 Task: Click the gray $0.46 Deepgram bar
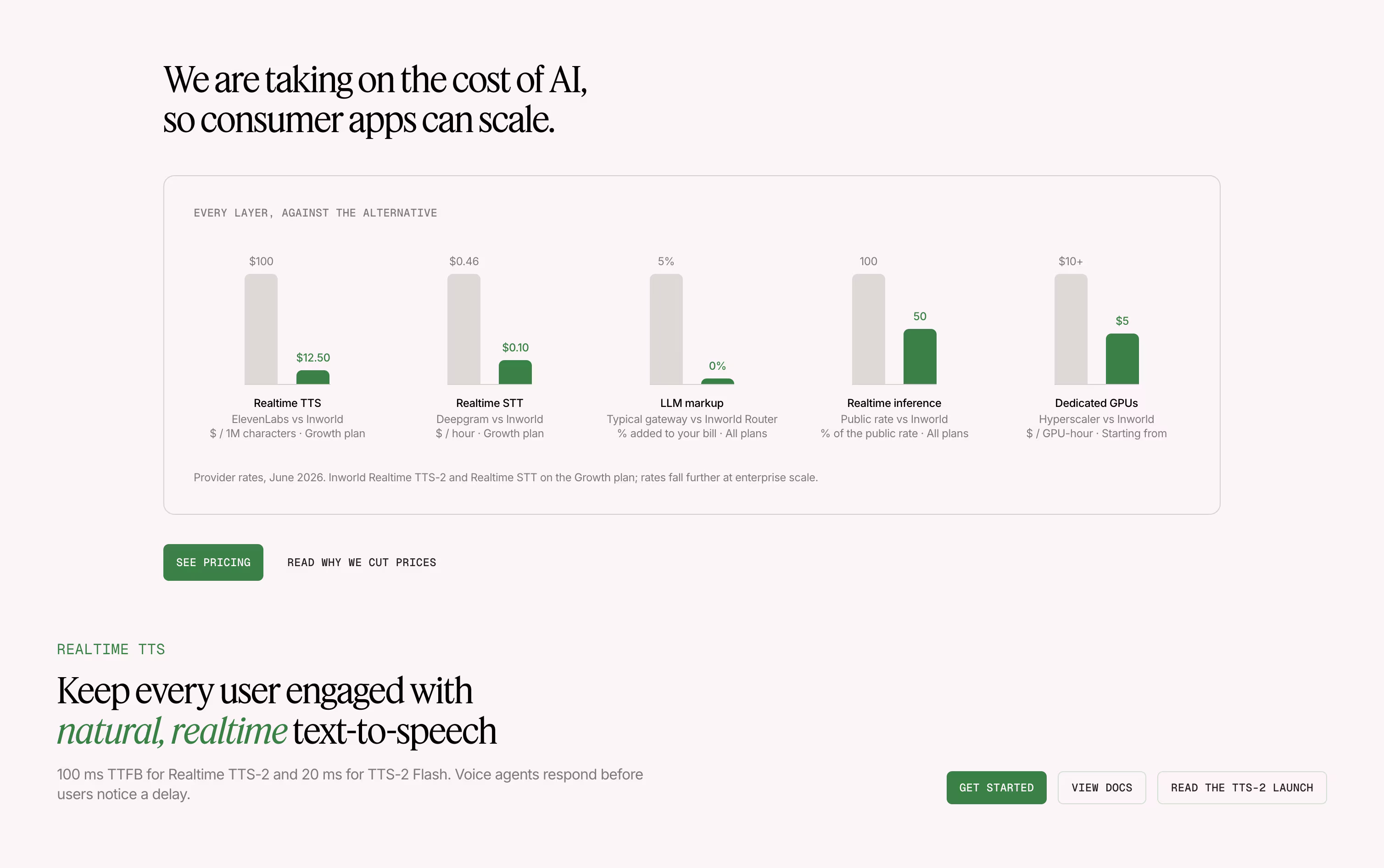(x=464, y=329)
